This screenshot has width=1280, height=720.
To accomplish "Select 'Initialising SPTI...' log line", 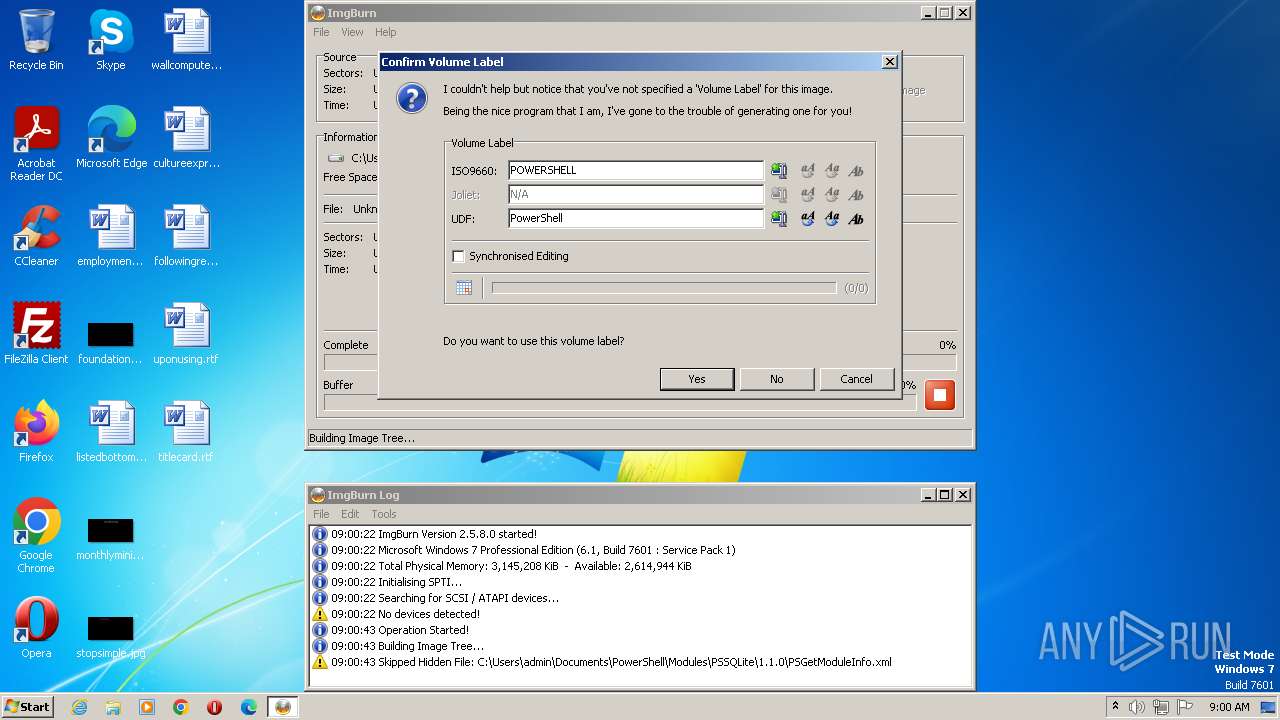I will click(396, 582).
